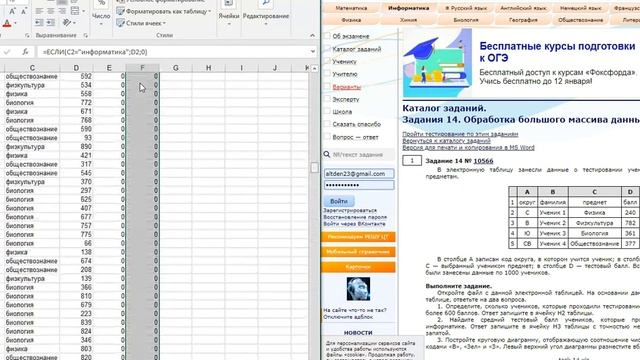Open the Химия subject tab
Image resolution: width=640 pixels, height=360 pixels.
pyautogui.click(x=408, y=20)
